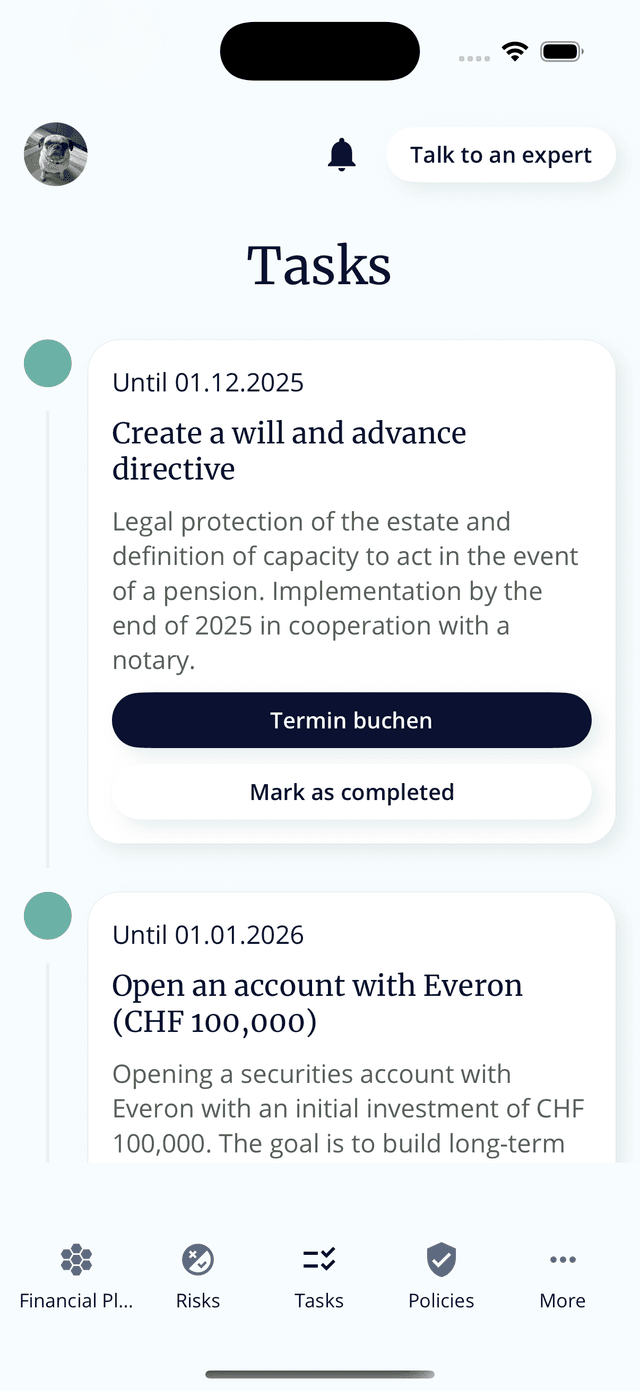Tap the Tasks checklist icon
Screen dimensions: 640x1391
[x=319, y=1259]
